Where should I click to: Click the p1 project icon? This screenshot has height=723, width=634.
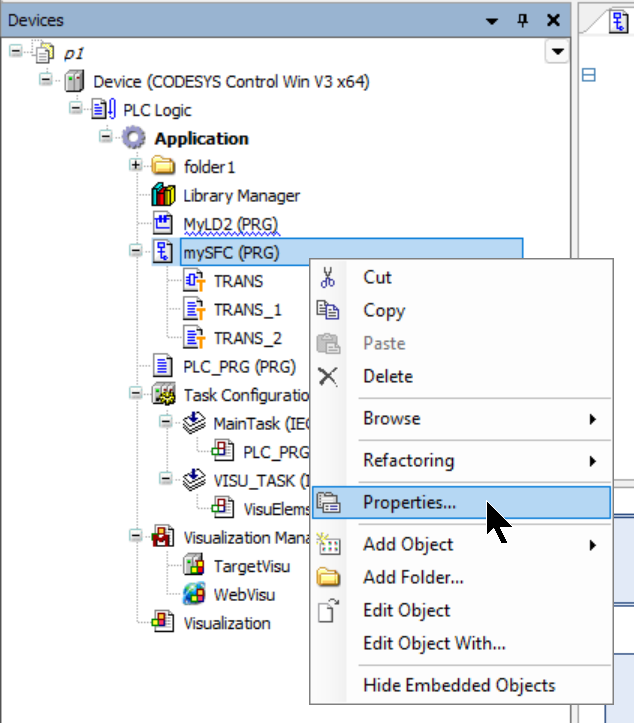pos(44,53)
